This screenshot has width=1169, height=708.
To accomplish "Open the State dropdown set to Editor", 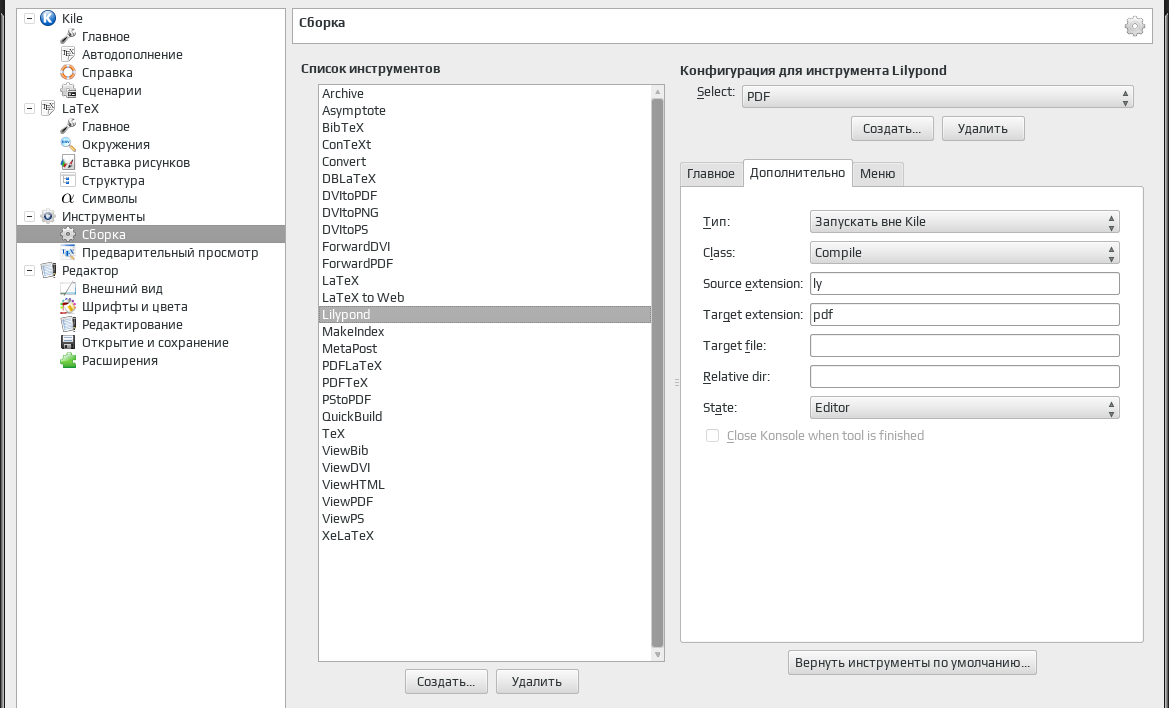I will coord(964,408).
